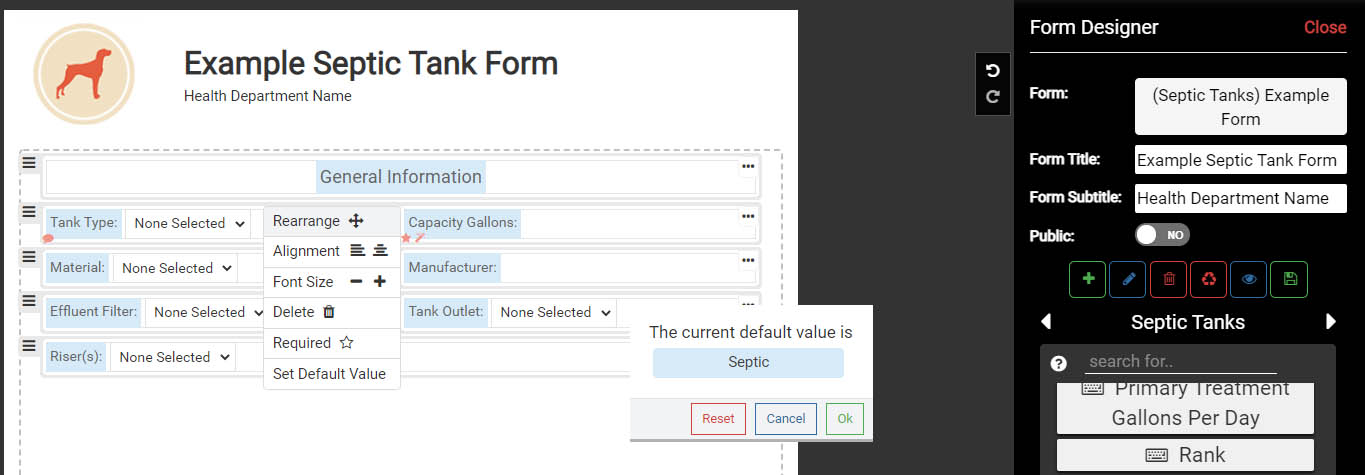The width and height of the screenshot is (1365, 475).
Task: Open the Tank Type dropdown
Action: pyautogui.click(x=188, y=223)
